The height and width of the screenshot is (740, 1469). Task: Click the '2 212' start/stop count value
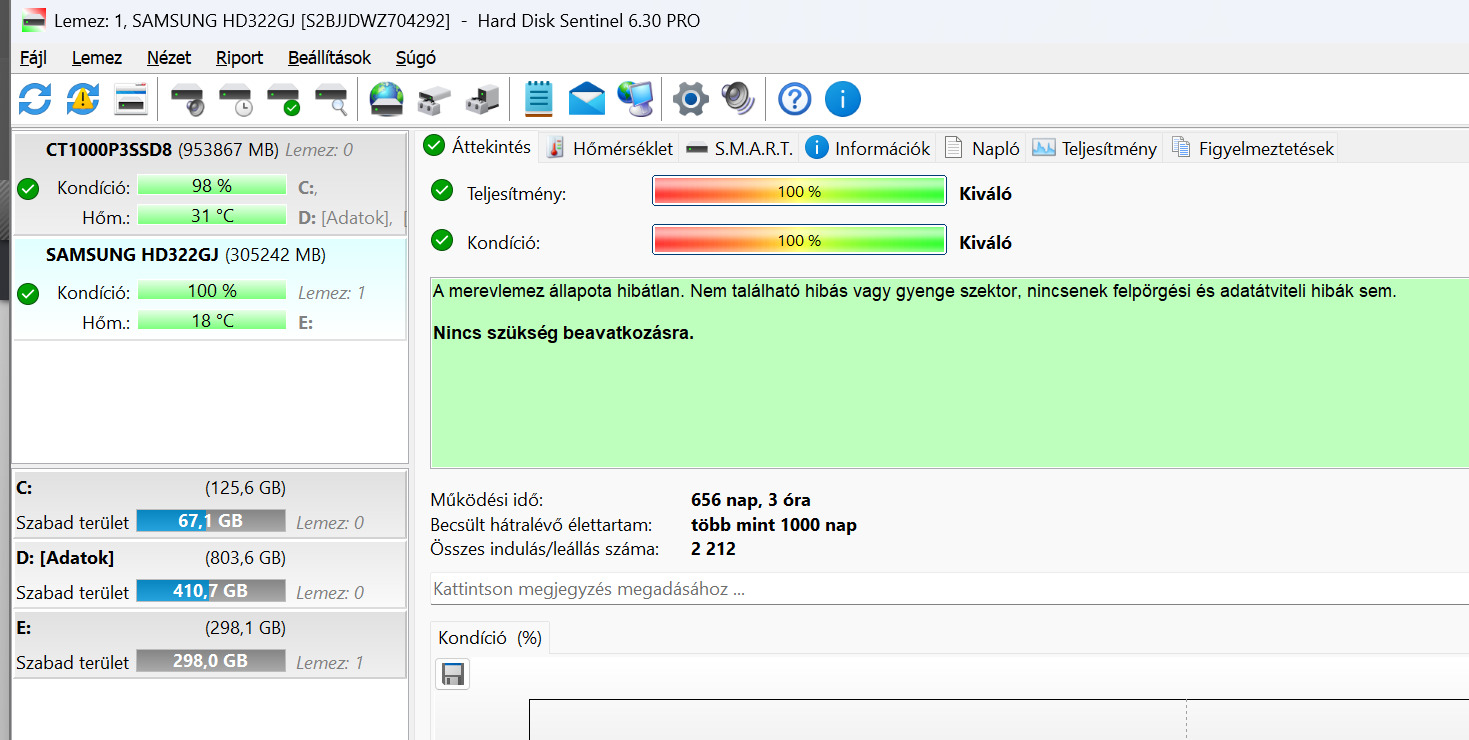click(713, 549)
